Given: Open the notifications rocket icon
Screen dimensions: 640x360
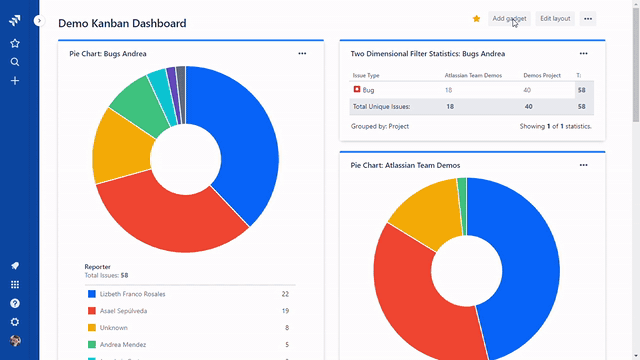Looking at the screenshot, I should 15,266.
